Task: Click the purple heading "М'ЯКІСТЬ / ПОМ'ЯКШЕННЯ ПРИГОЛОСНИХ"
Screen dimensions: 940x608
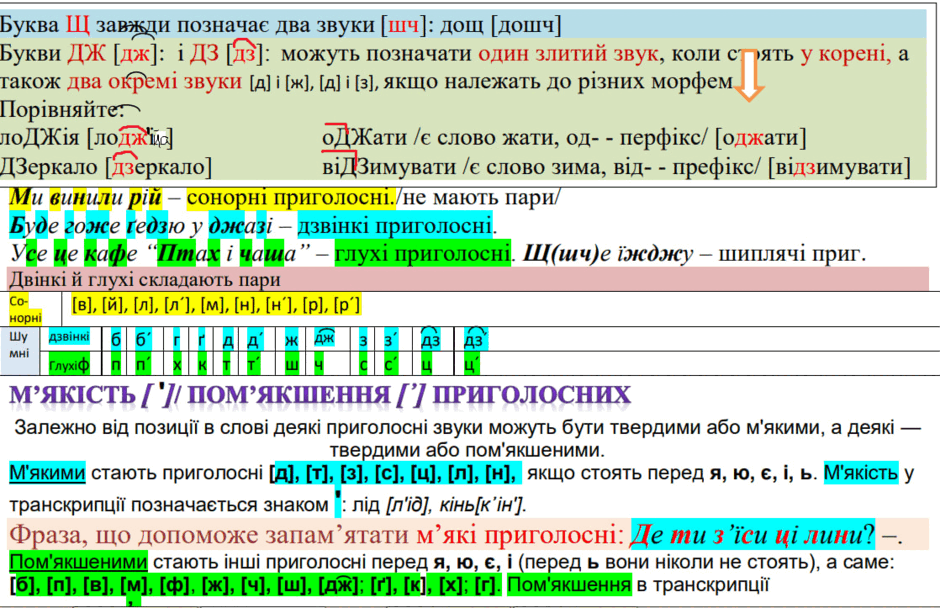Action: click(320, 395)
